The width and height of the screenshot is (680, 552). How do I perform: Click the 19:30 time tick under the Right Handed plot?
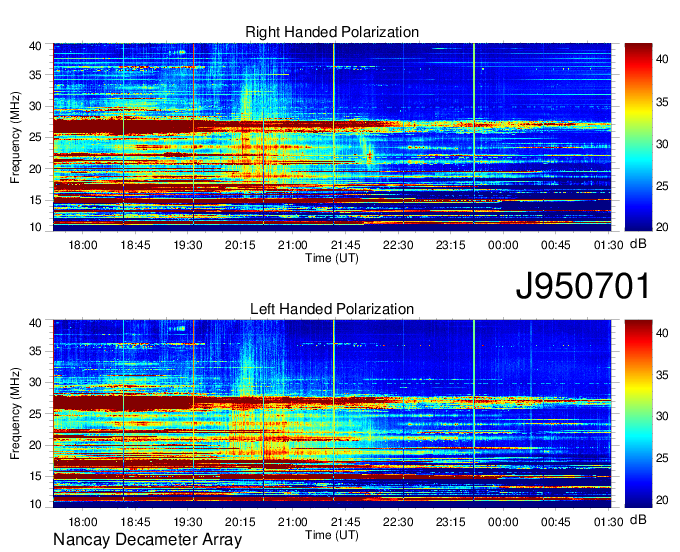(x=188, y=245)
